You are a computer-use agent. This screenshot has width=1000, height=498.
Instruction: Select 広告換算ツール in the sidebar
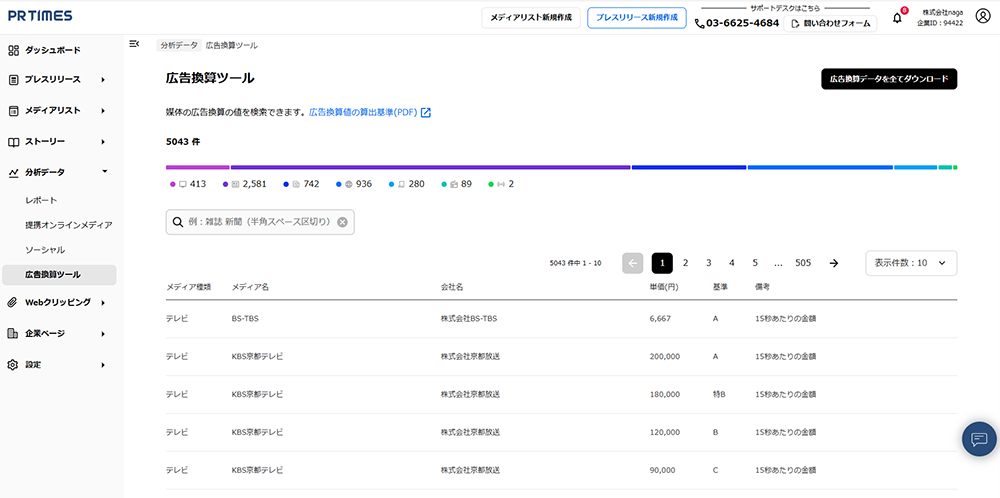coord(59,275)
